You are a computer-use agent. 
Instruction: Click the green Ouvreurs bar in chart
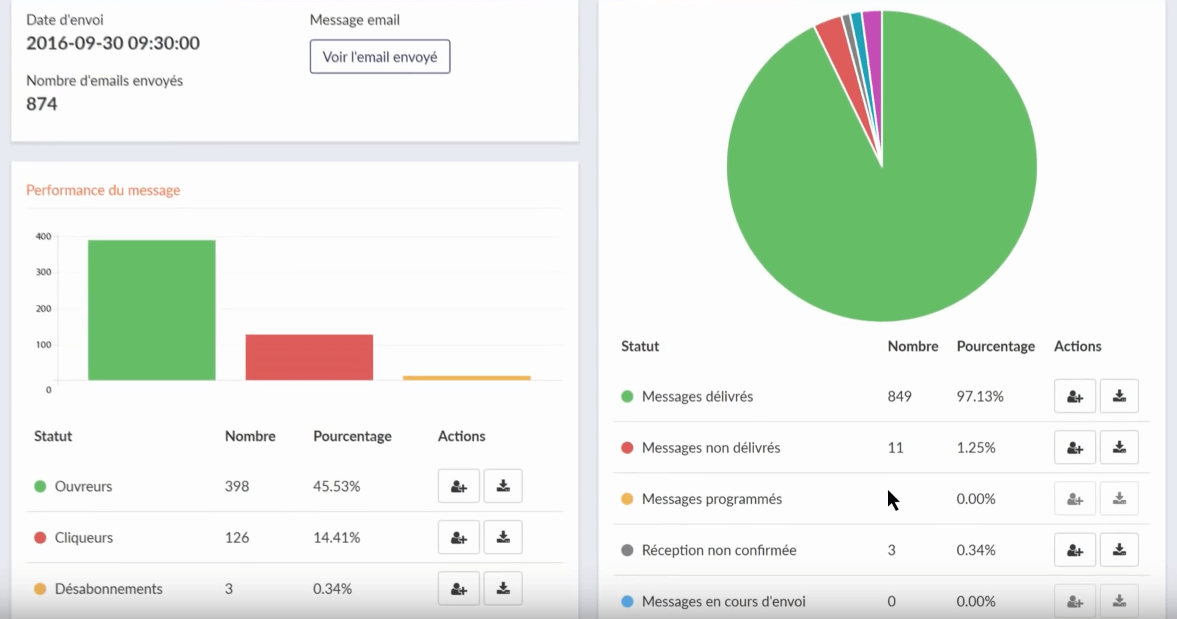152,310
